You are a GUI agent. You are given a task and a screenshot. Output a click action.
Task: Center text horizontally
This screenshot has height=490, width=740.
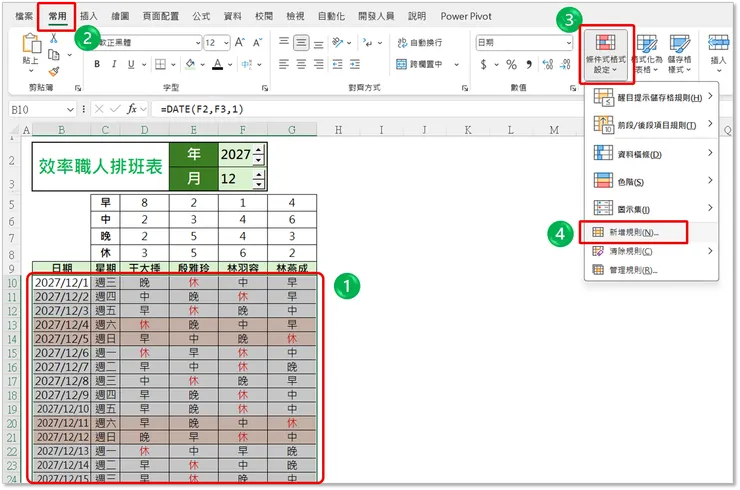point(301,64)
